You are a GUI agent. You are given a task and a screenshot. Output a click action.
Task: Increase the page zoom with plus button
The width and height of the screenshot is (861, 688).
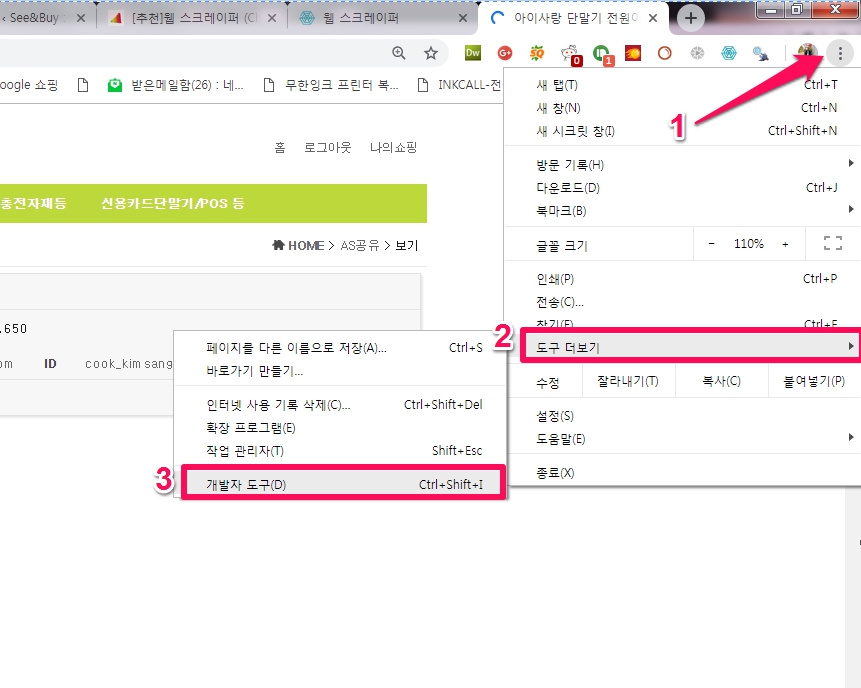click(785, 243)
